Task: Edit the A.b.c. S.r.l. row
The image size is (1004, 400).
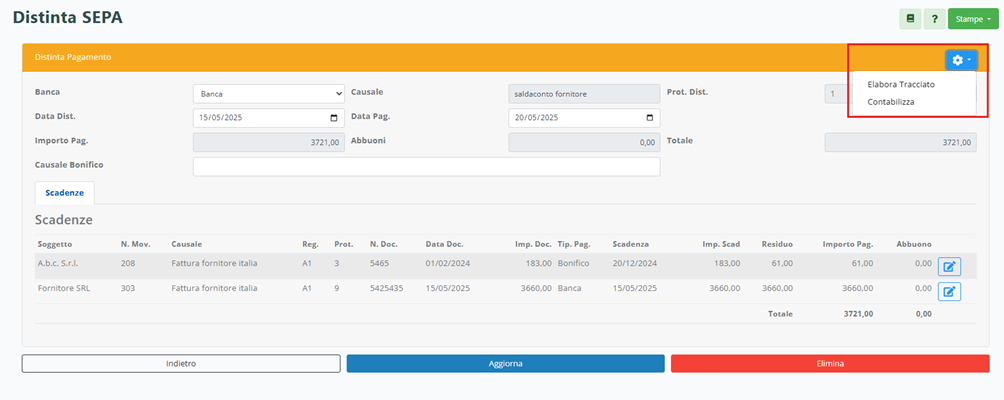Action: tap(949, 266)
